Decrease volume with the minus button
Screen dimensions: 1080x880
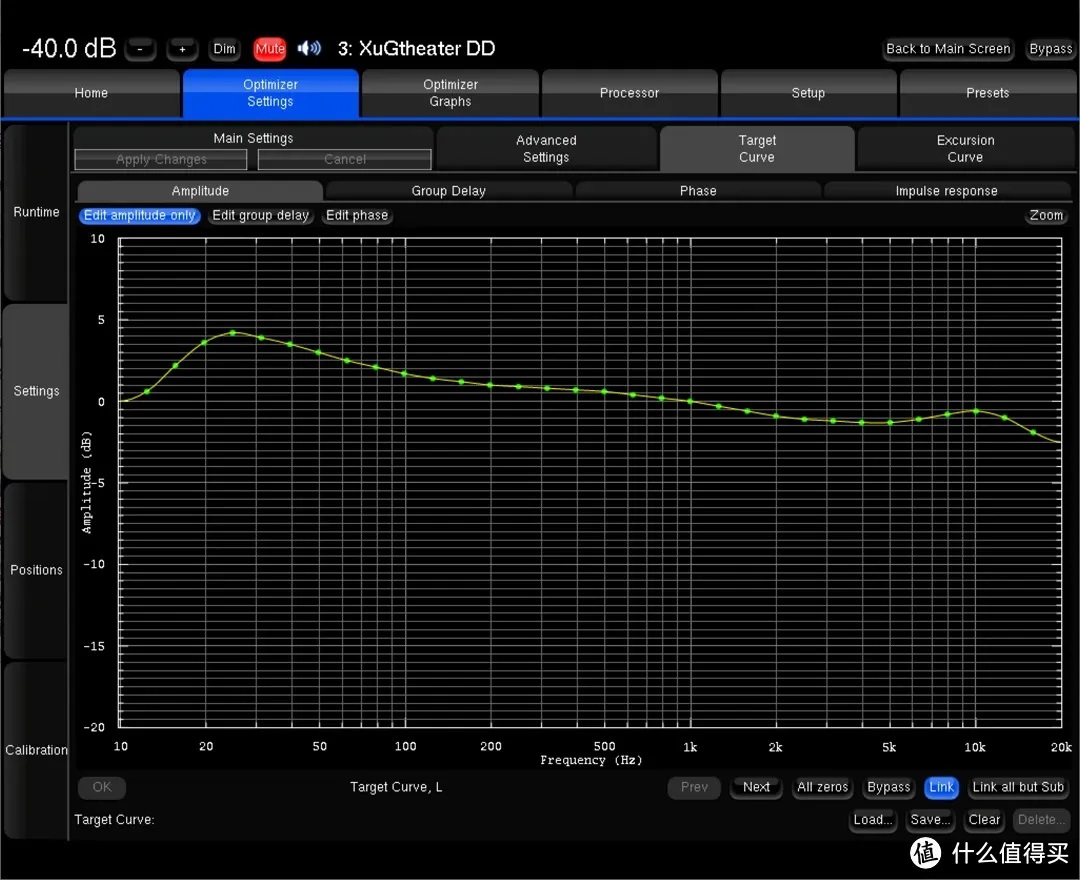141,49
